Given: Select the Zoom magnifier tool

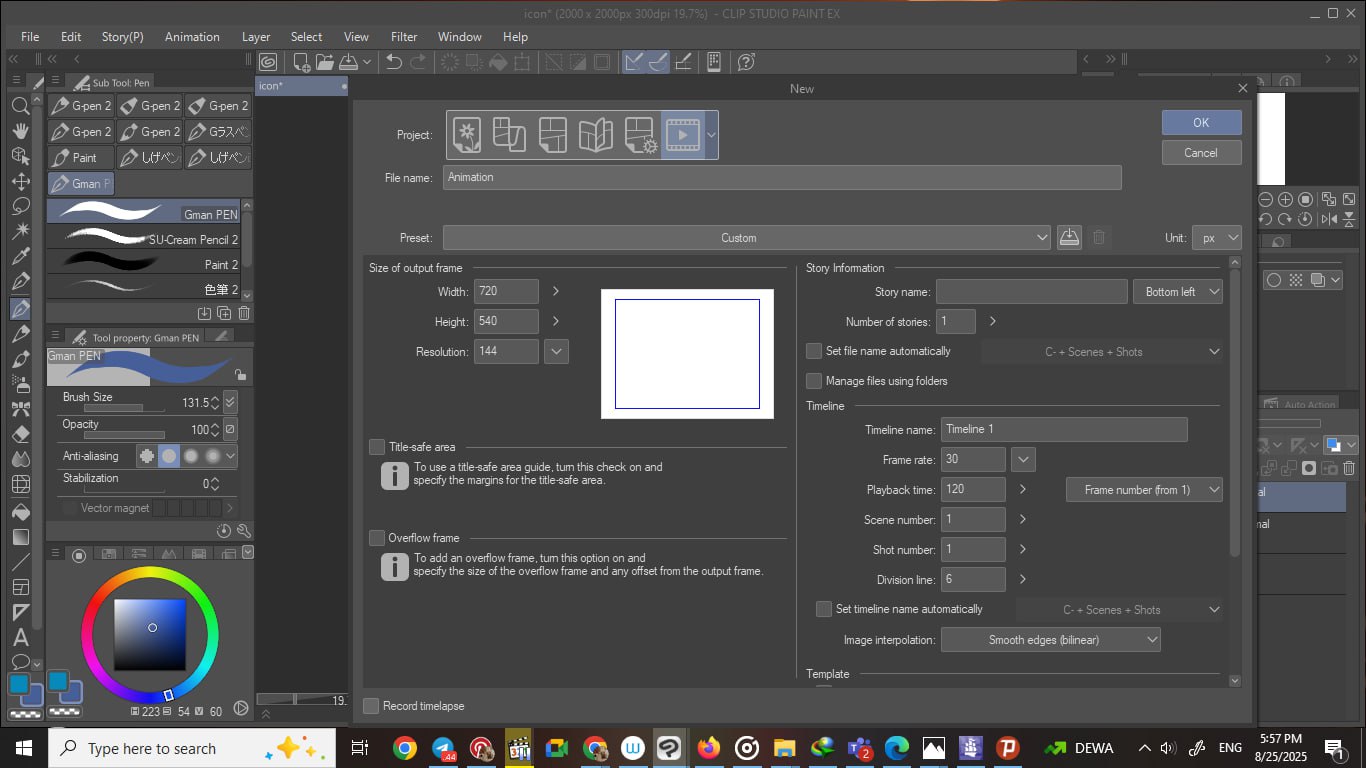Looking at the screenshot, I should 20,105.
